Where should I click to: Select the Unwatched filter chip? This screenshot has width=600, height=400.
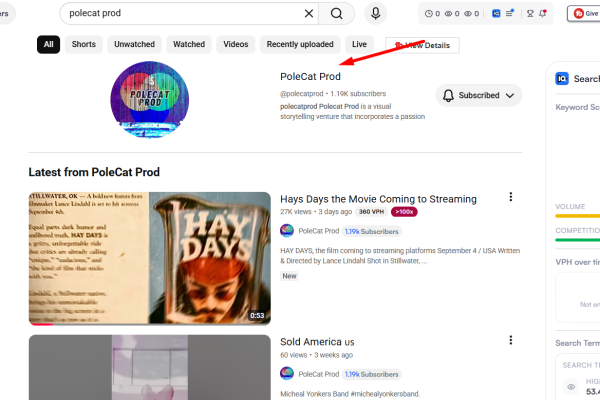tap(134, 44)
